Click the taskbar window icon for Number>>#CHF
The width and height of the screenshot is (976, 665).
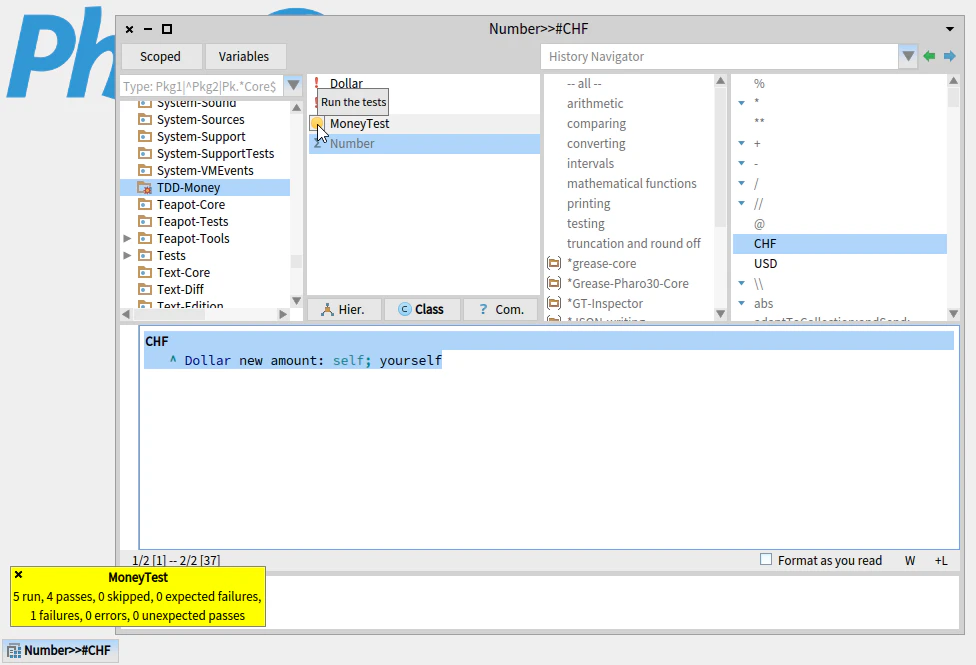(14, 651)
